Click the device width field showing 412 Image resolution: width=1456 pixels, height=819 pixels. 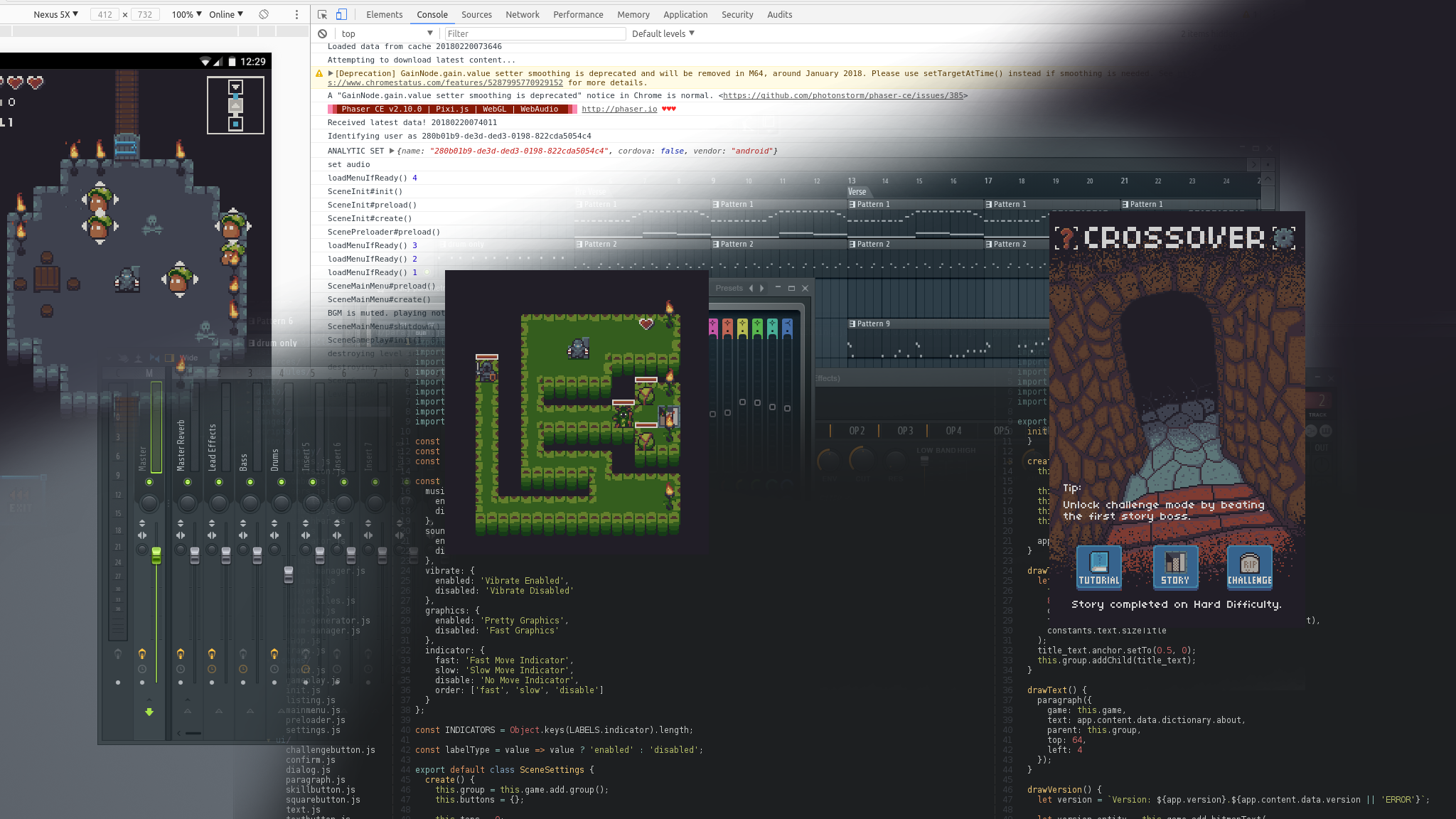tap(105, 14)
